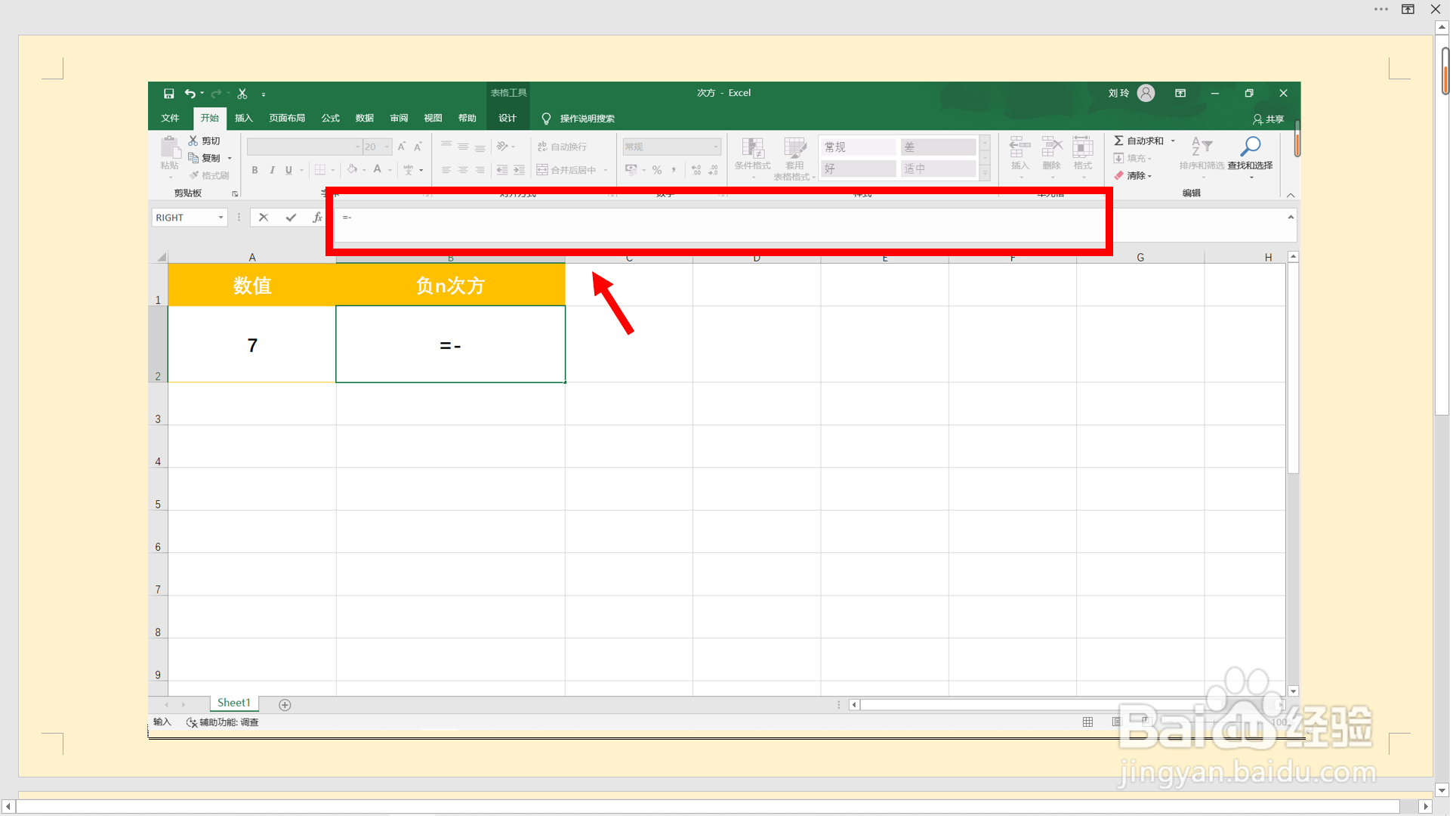Confirm formula entry with the checkmark icon
The height and width of the screenshot is (822, 1456).
pos(291,218)
